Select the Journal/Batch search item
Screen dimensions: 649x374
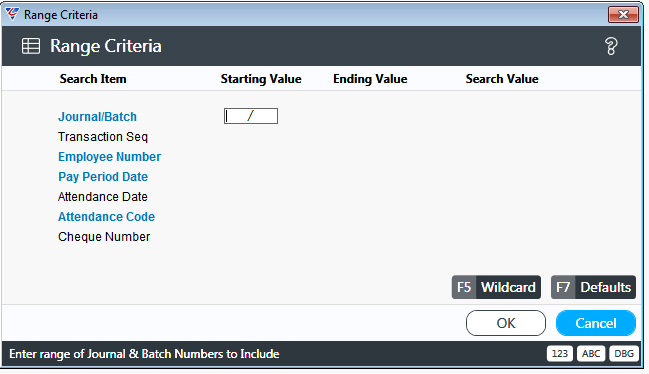point(97,117)
